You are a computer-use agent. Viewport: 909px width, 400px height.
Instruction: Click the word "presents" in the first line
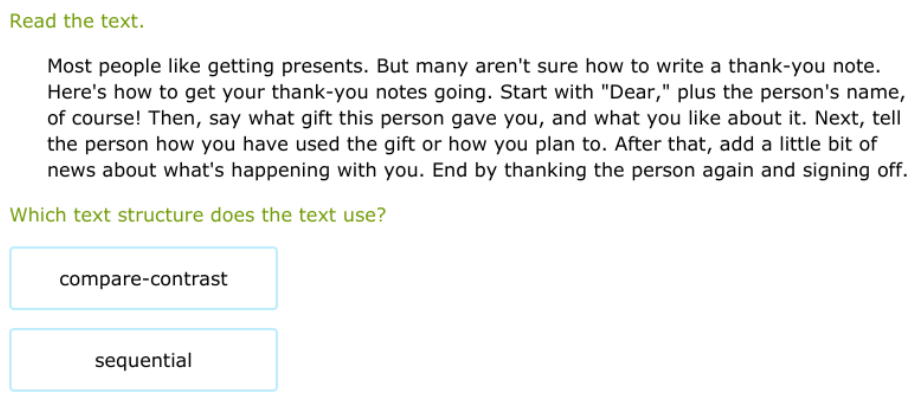pos(324,67)
